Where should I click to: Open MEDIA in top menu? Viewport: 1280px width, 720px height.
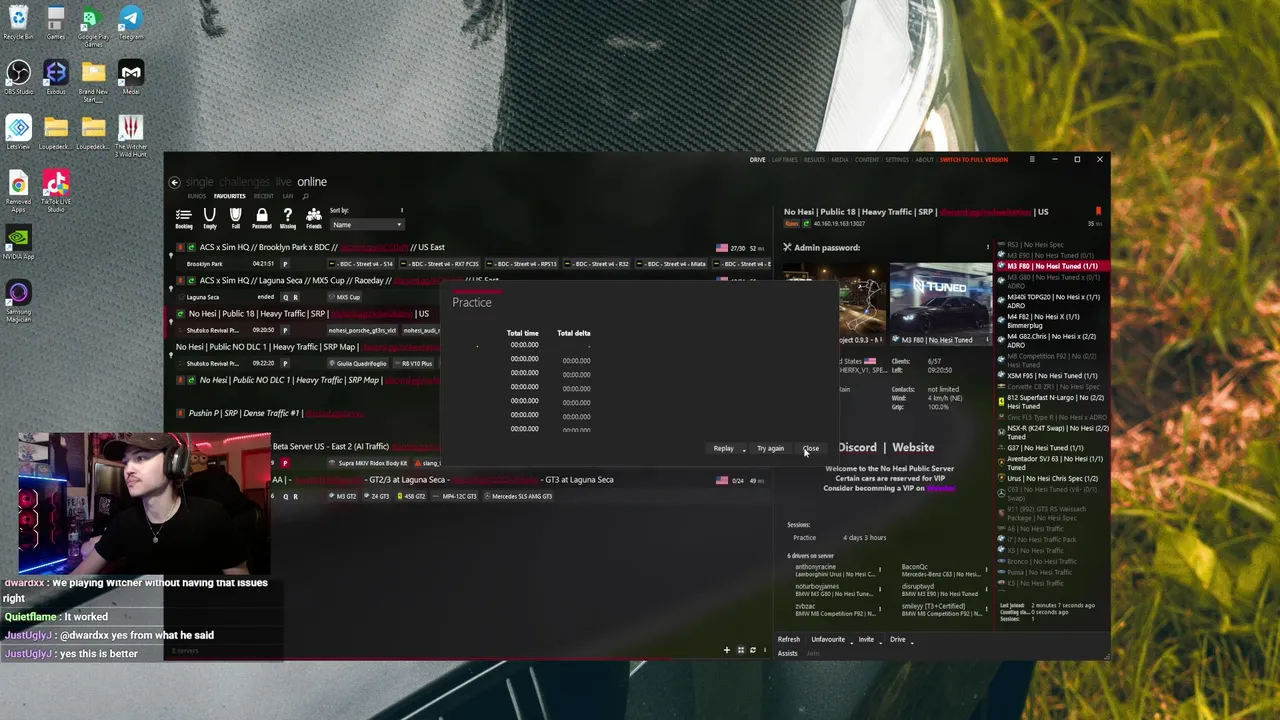[840, 160]
